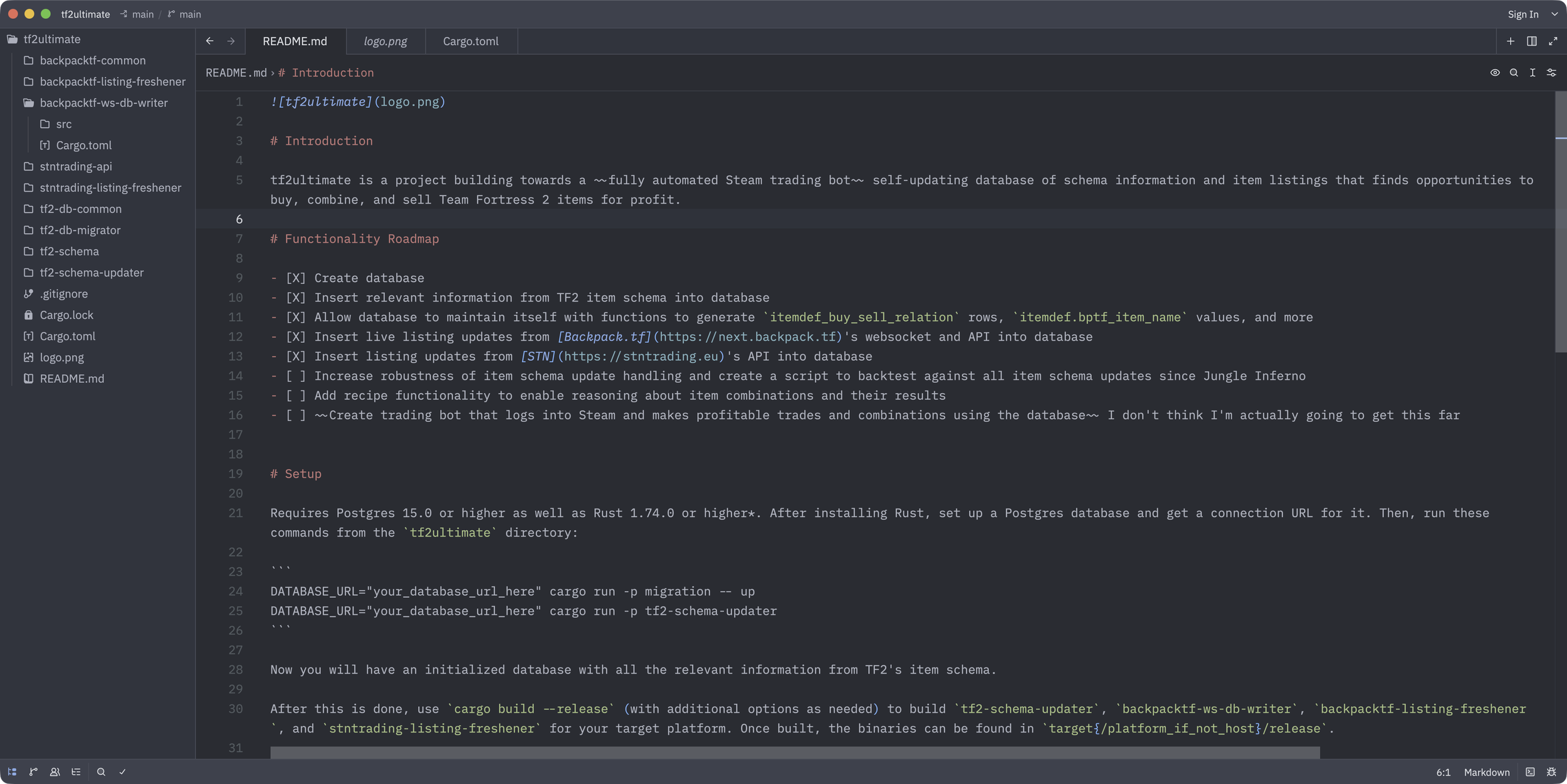The image size is (1567, 784).
Task: Open the collaboration panel icon
Action: 55,772
